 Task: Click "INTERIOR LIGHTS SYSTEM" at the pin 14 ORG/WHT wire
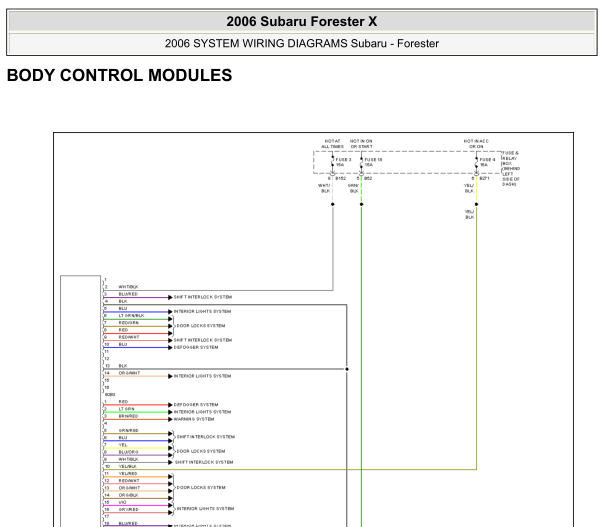(202, 376)
